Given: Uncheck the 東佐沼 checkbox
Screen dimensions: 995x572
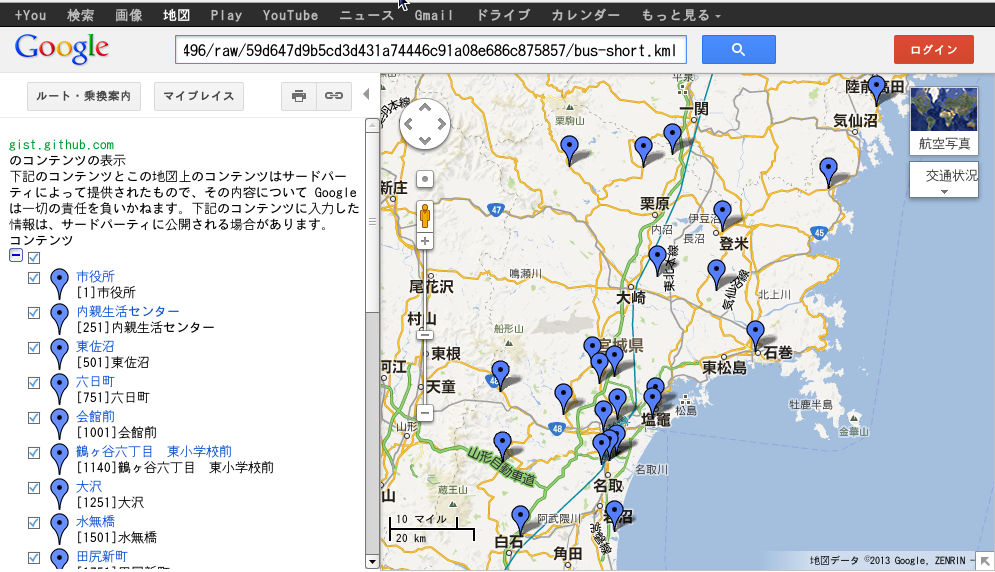Looking at the screenshot, I should (34, 347).
